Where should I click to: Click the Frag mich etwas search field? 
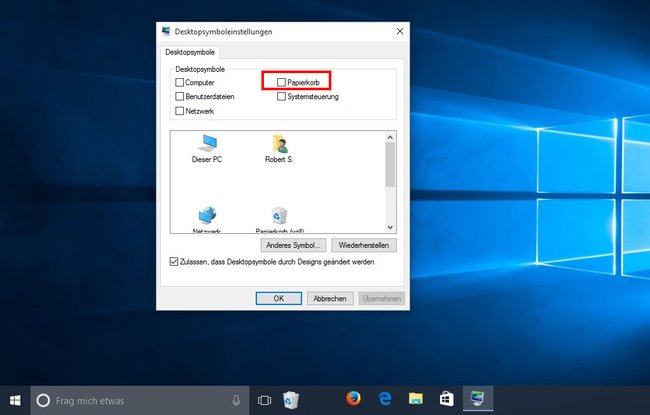point(140,400)
